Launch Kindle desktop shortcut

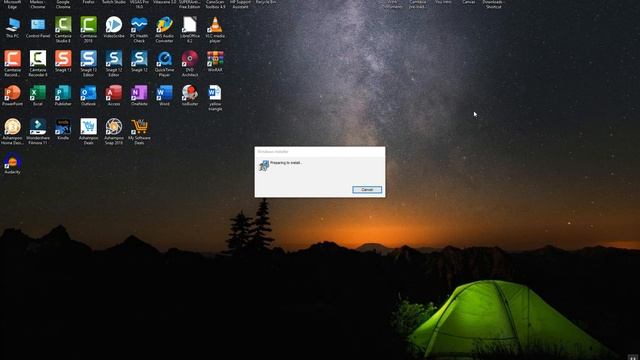[x=63, y=129]
